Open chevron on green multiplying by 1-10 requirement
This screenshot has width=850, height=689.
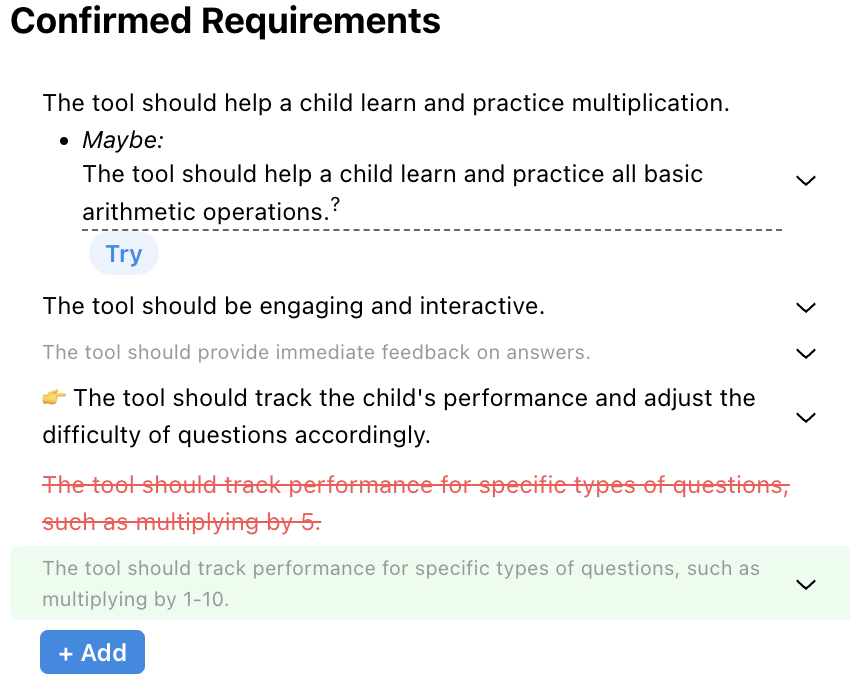point(806,584)
